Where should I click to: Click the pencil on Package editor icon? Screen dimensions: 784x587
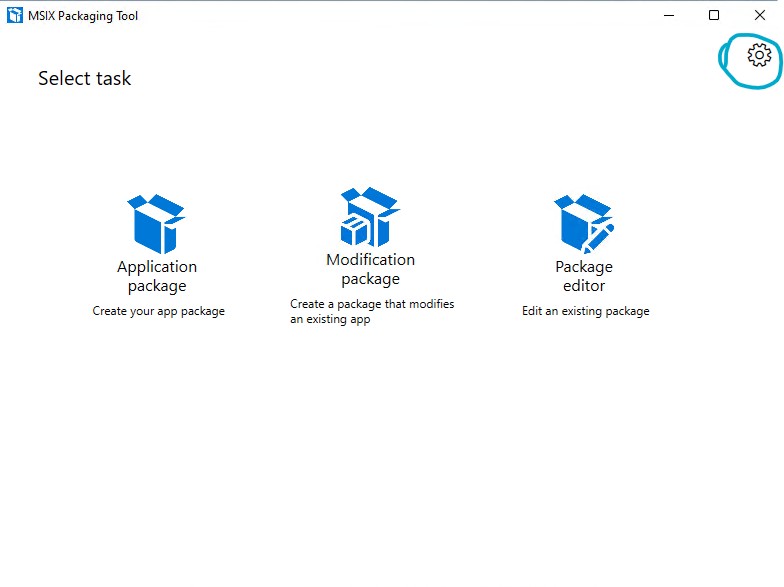coord(598,238)
